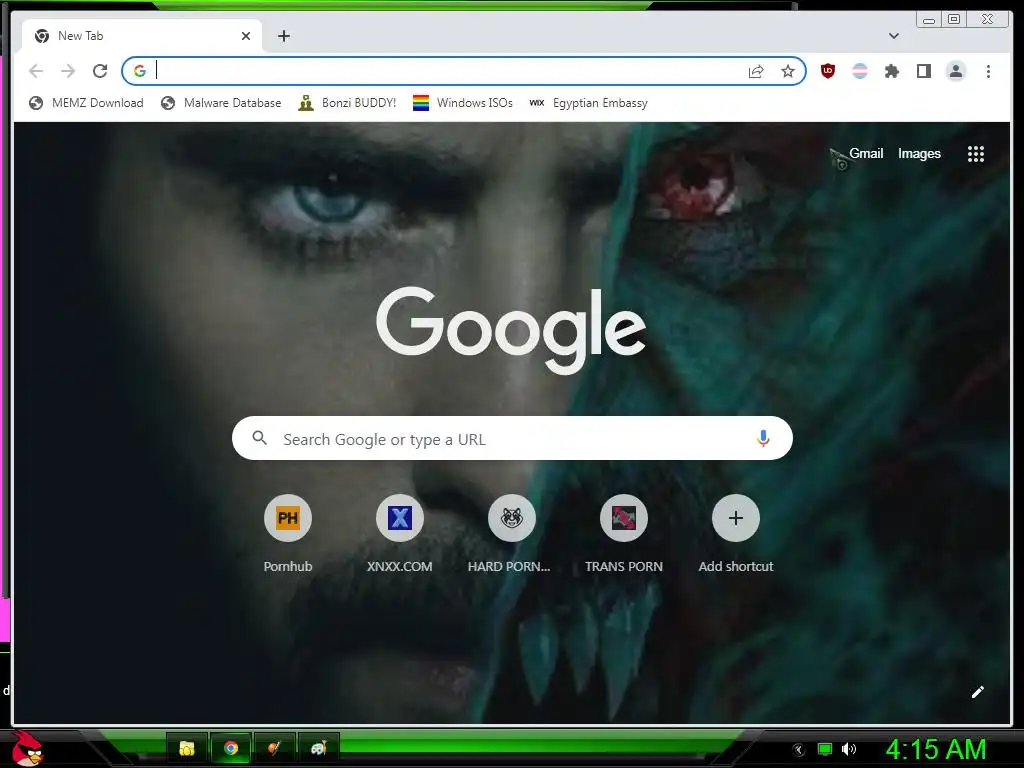Screen dimensions: 1024x768
Task: Open the Google apps grid
Action: pyautogui.click(x=976, y=154)
